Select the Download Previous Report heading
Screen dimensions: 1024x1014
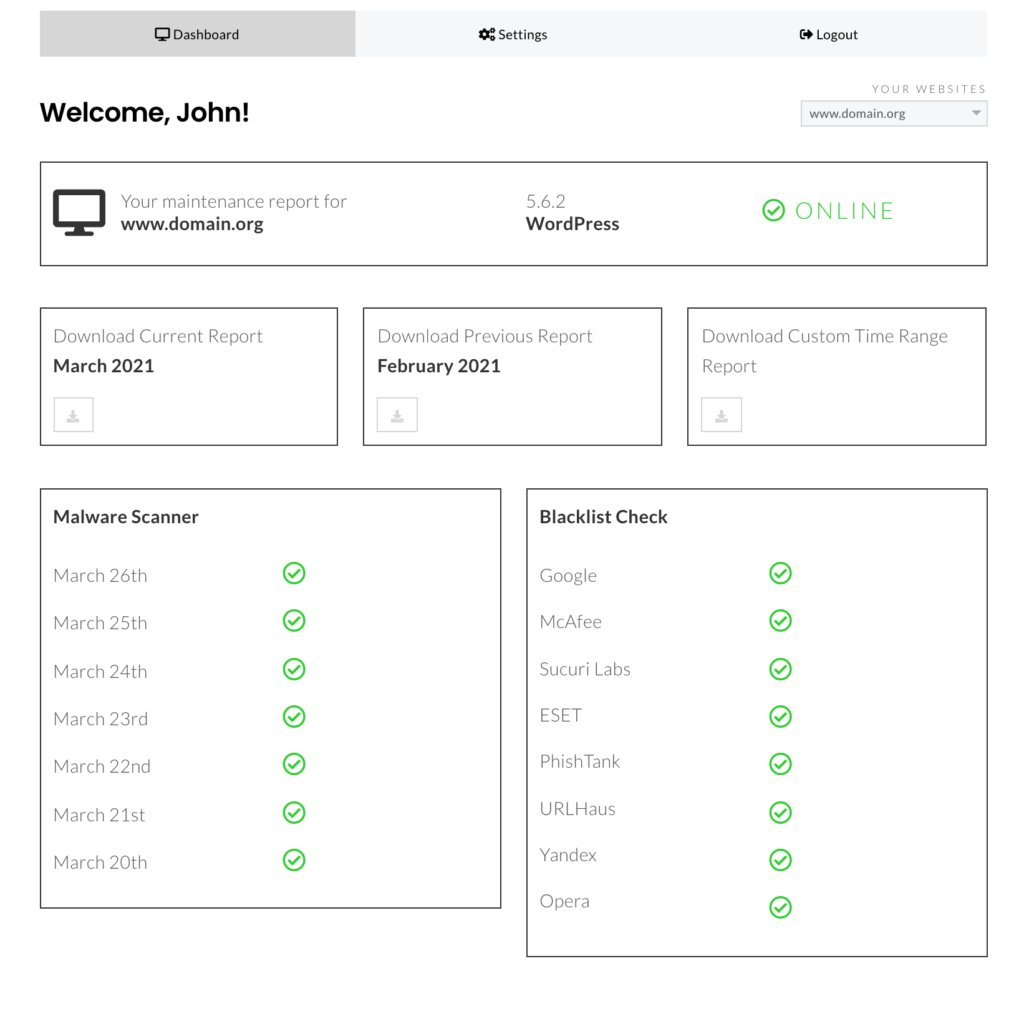click(x=485, y=336)
